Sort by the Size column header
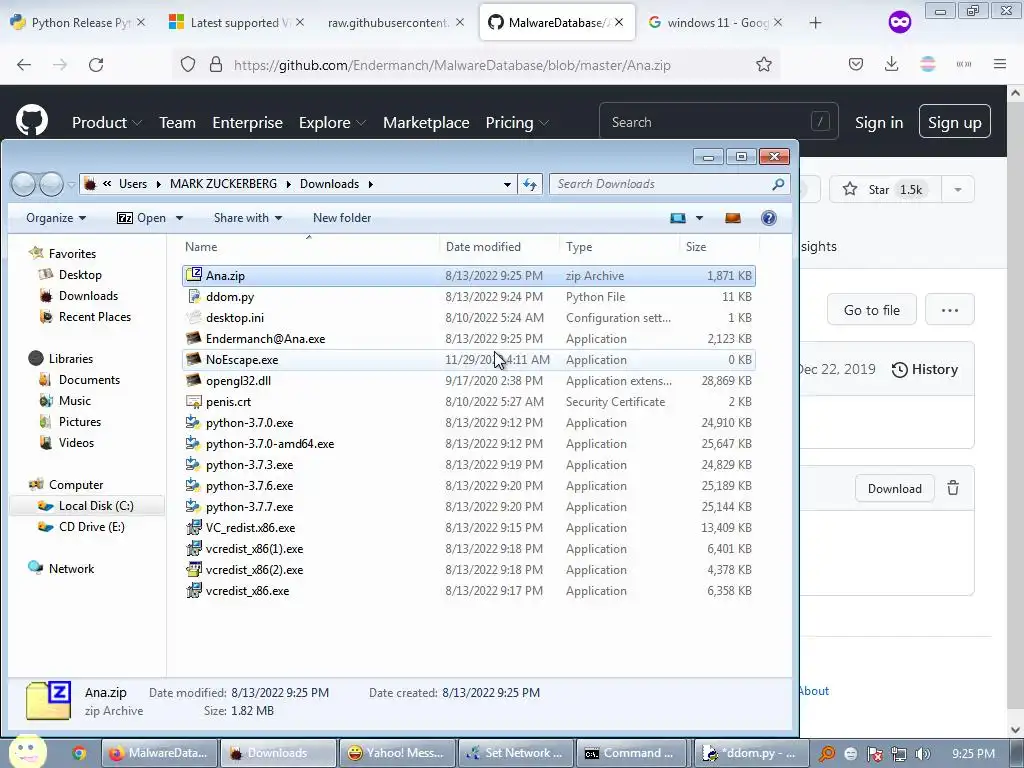Viewport: 1024px width, 768px height. [718, 247]
